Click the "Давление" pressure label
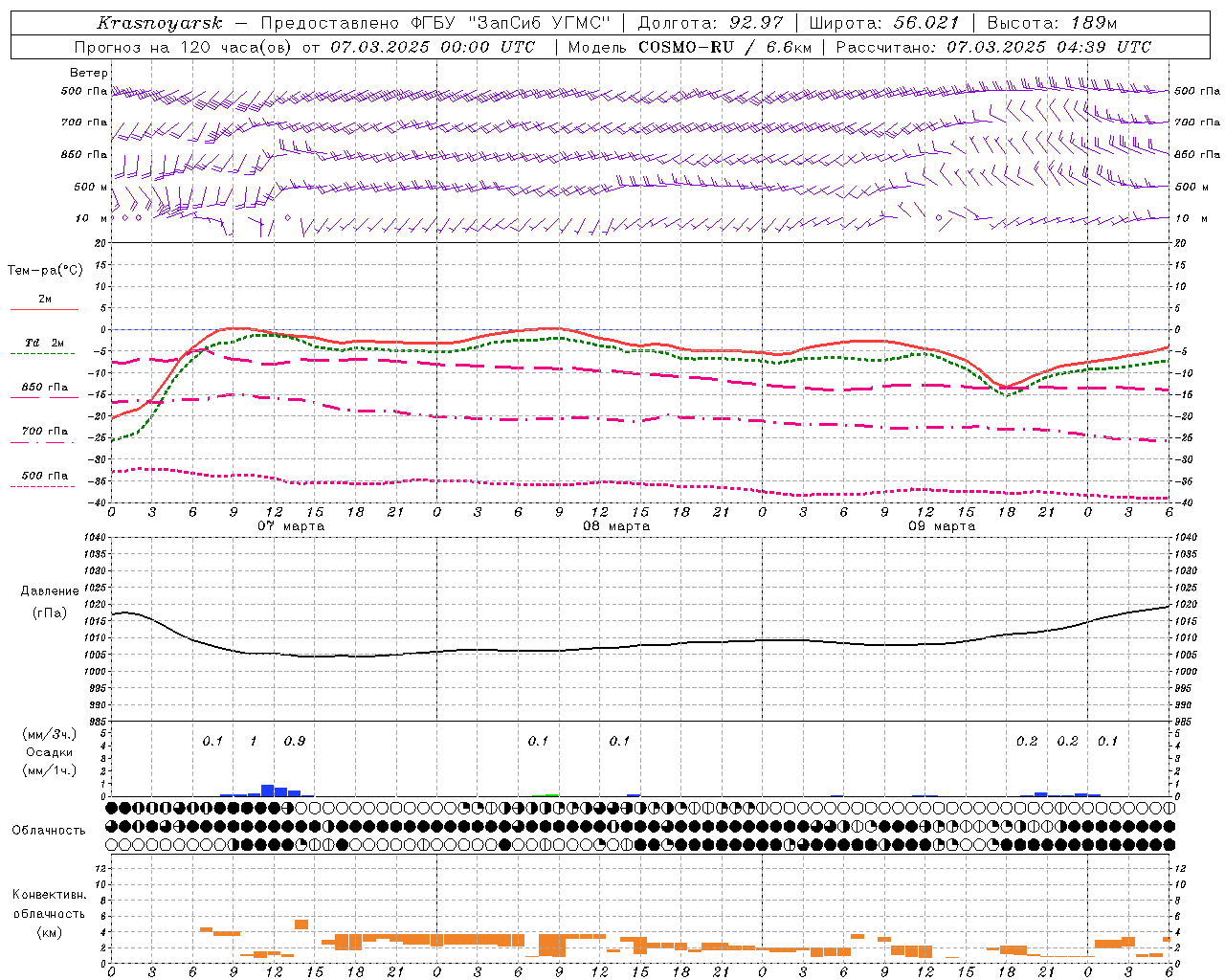 [x=50, y=591]
